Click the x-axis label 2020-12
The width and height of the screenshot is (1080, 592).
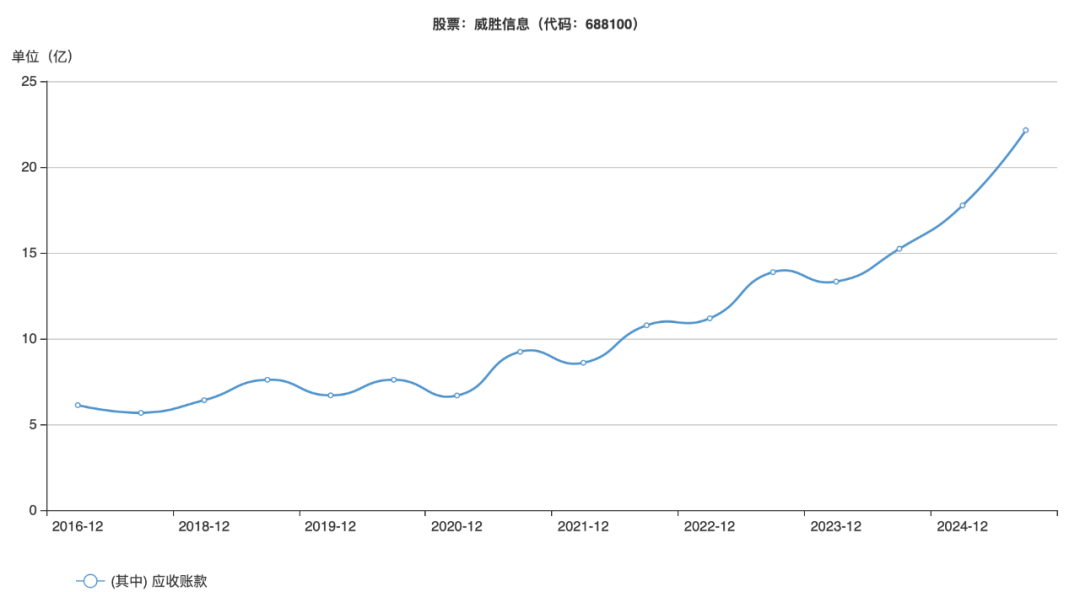[457, 527]
